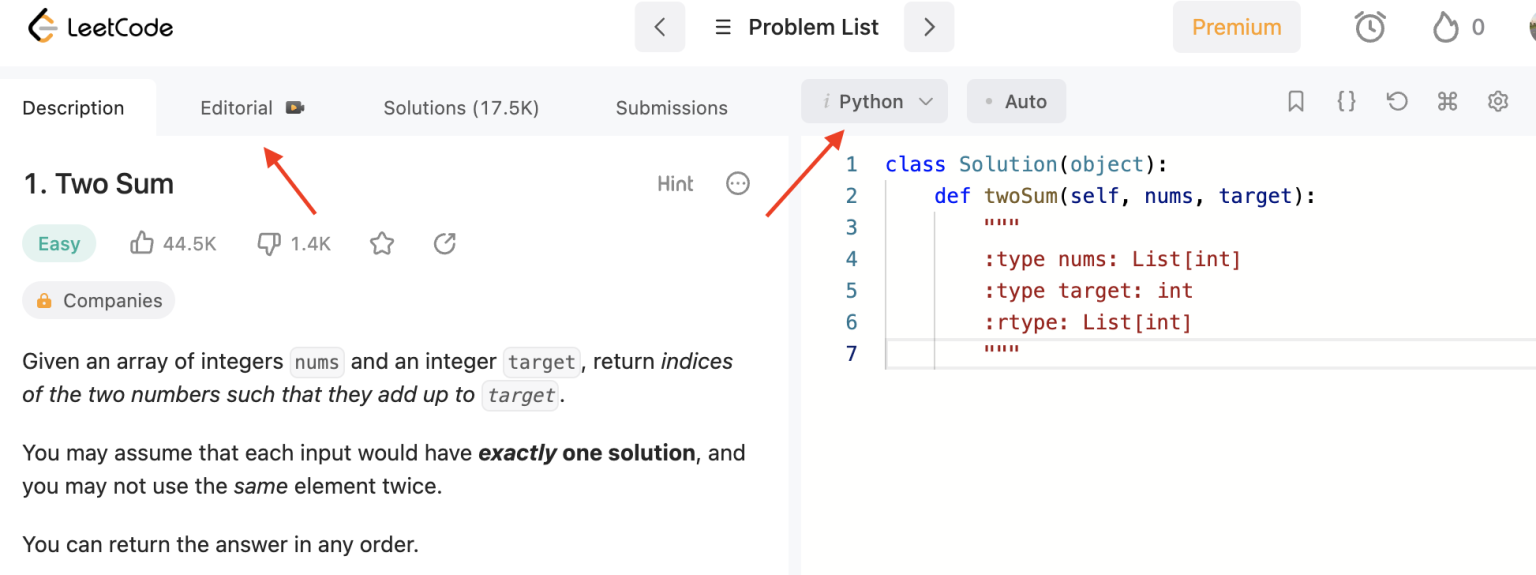Click the streak flame icon
Screen dimensions: 1536x575
point(1445,27)
